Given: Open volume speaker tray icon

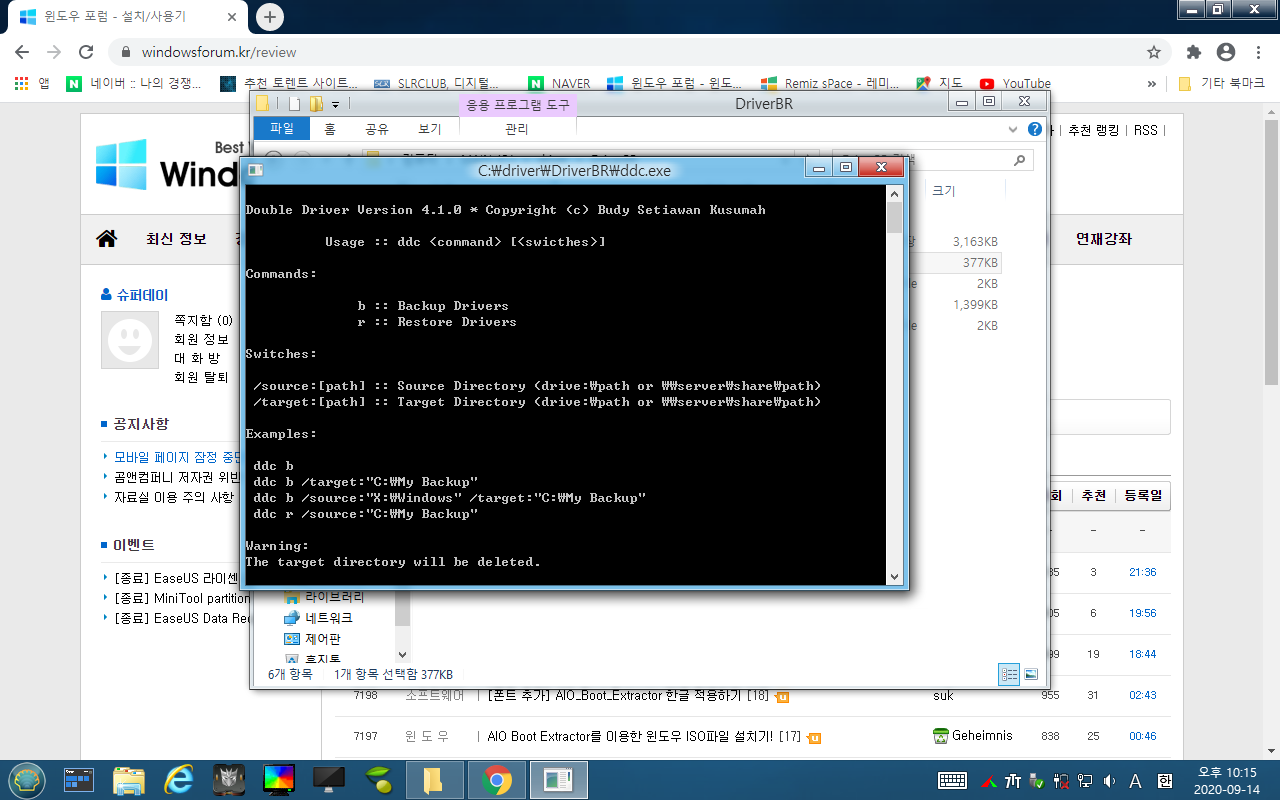Looking at the screenshot, I should coord(1109,780).
